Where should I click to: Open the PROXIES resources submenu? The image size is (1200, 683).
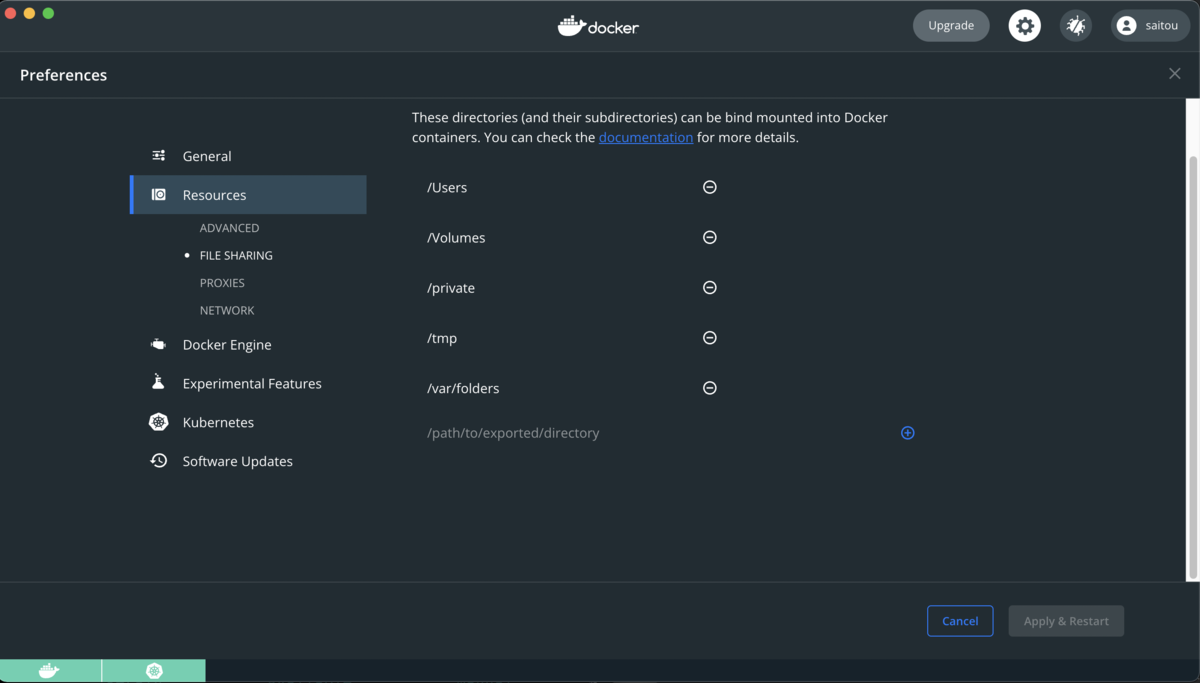(222, 283)
